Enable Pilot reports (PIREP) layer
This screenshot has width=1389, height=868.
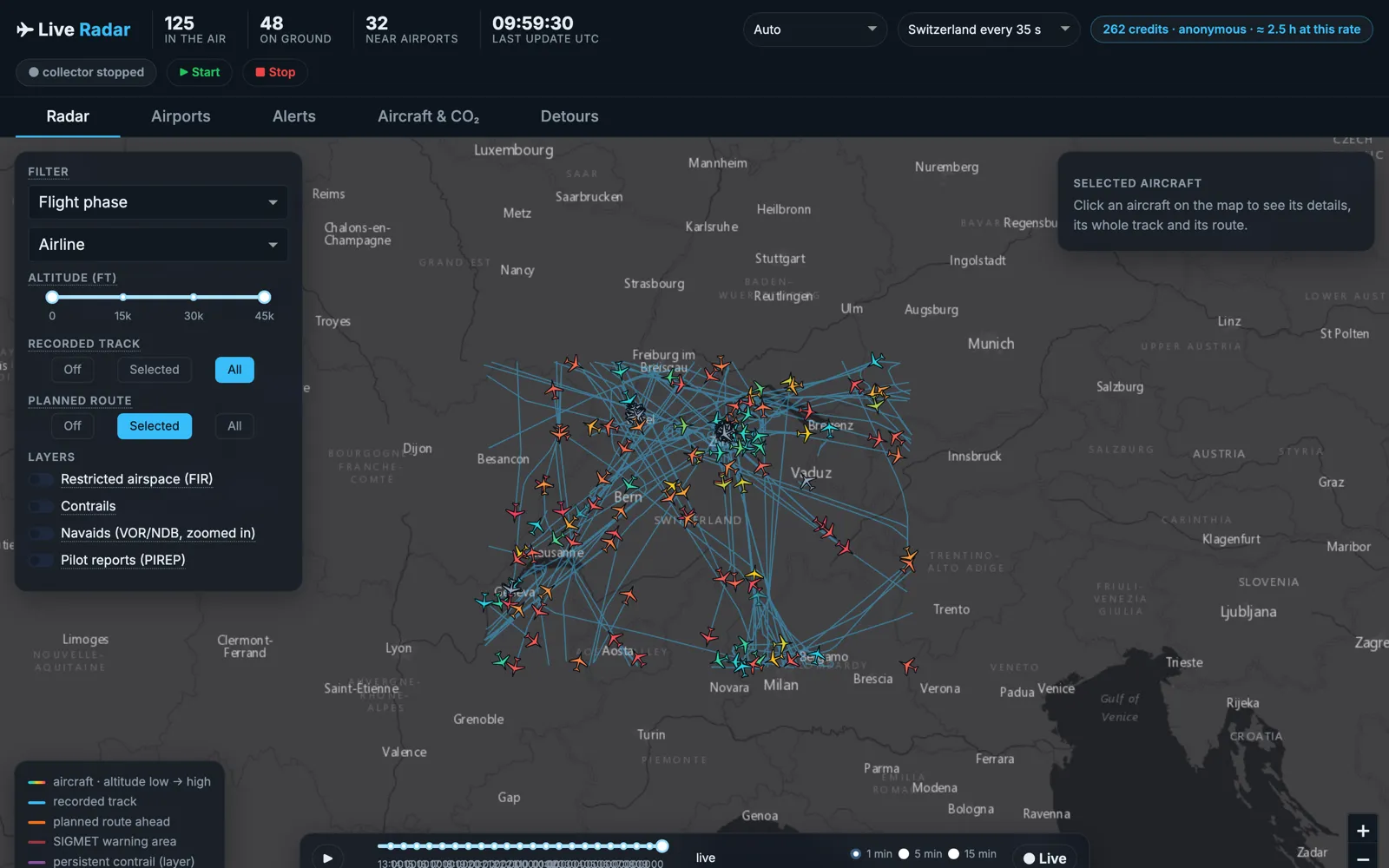click(41, 560)
